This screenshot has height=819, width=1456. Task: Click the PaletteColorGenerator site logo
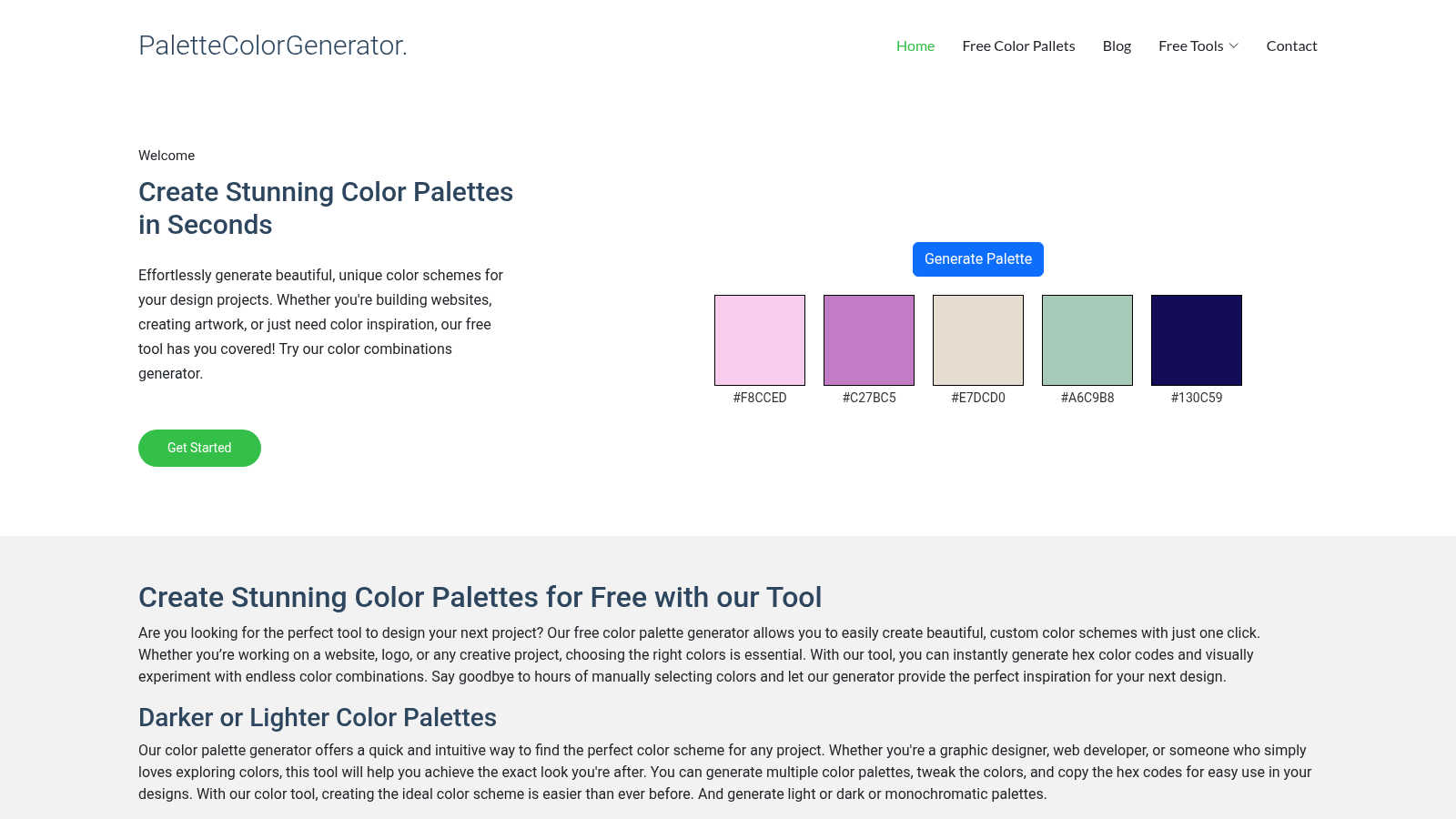(x=273, y=45)
